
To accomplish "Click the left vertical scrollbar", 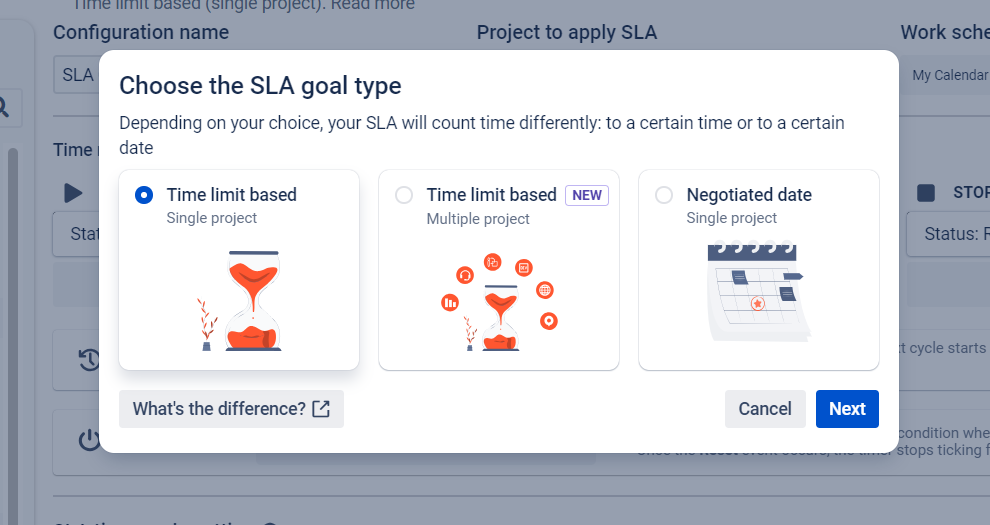I will click(13, 300).
